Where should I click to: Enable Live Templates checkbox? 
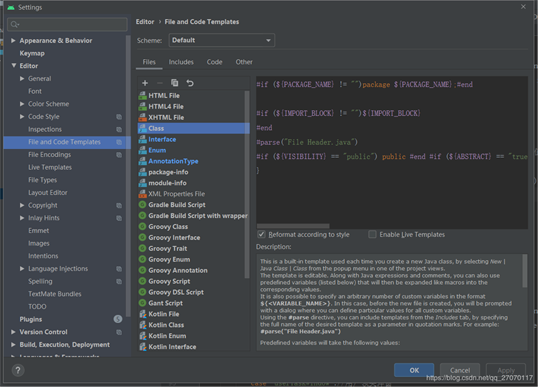point(372,234)
